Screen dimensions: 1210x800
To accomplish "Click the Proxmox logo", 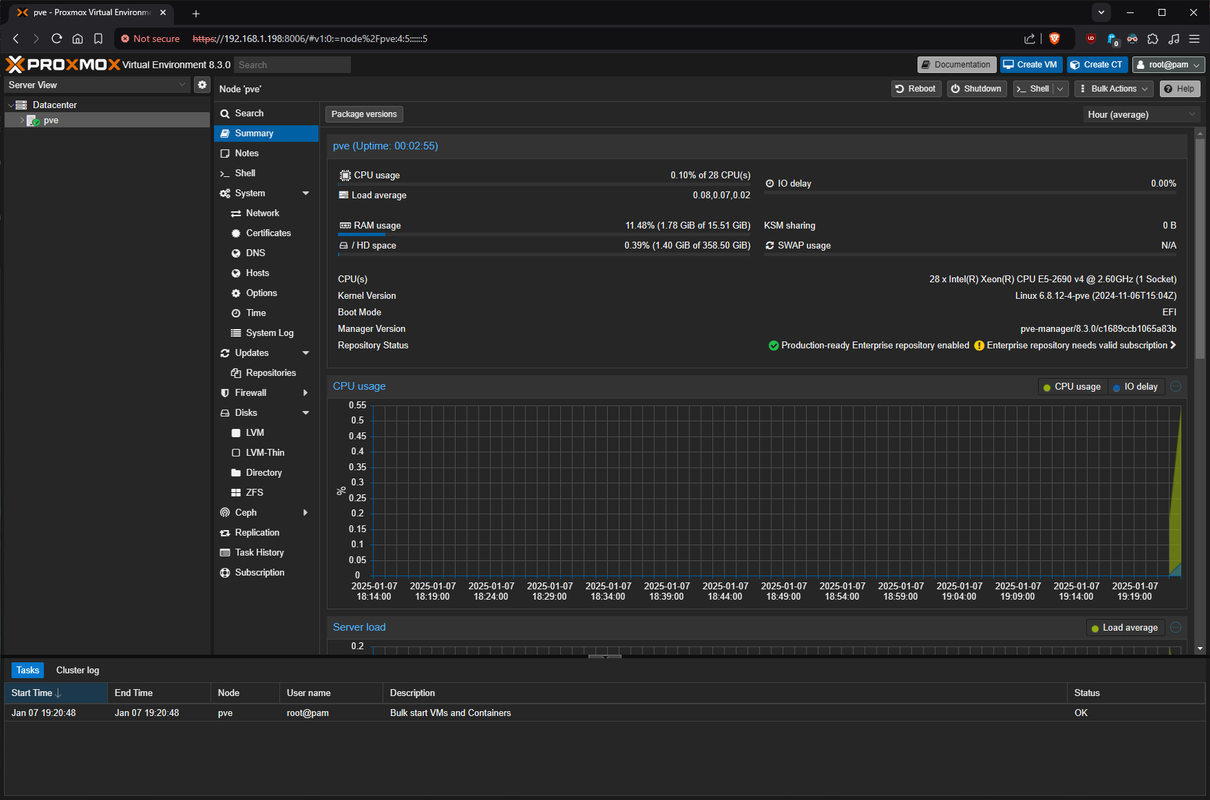I will pos(63,64).
